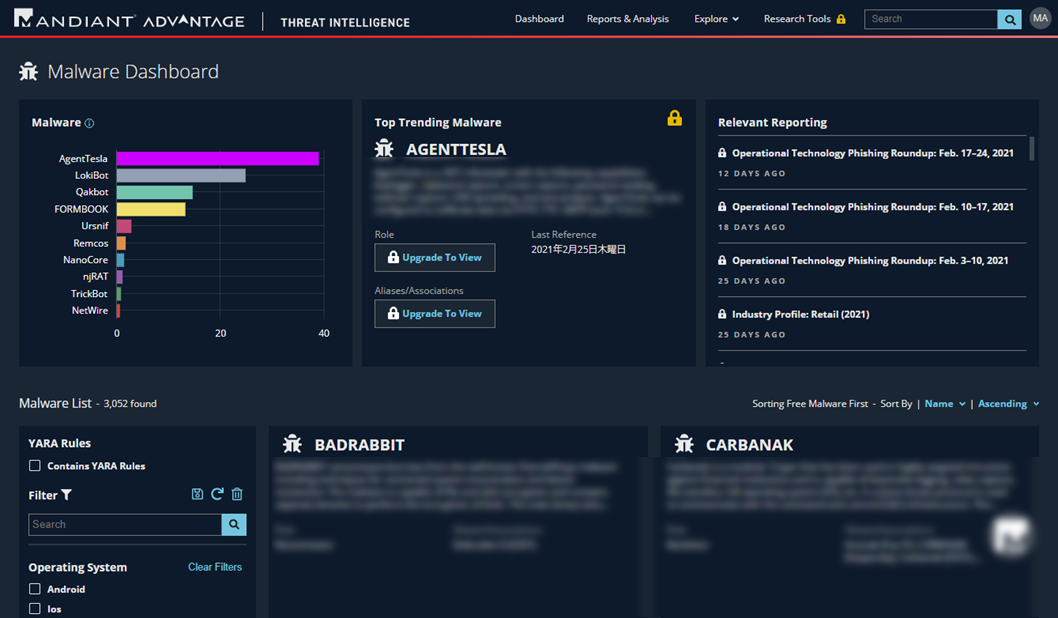
Task: Click the save filter icon
Action: coord(197,494)
